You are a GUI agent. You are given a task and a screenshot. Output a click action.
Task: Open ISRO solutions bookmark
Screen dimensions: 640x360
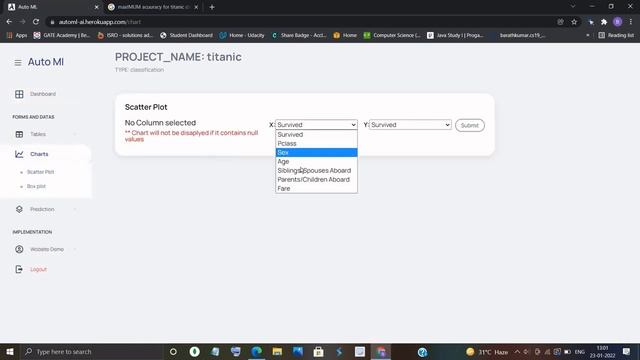125,36
